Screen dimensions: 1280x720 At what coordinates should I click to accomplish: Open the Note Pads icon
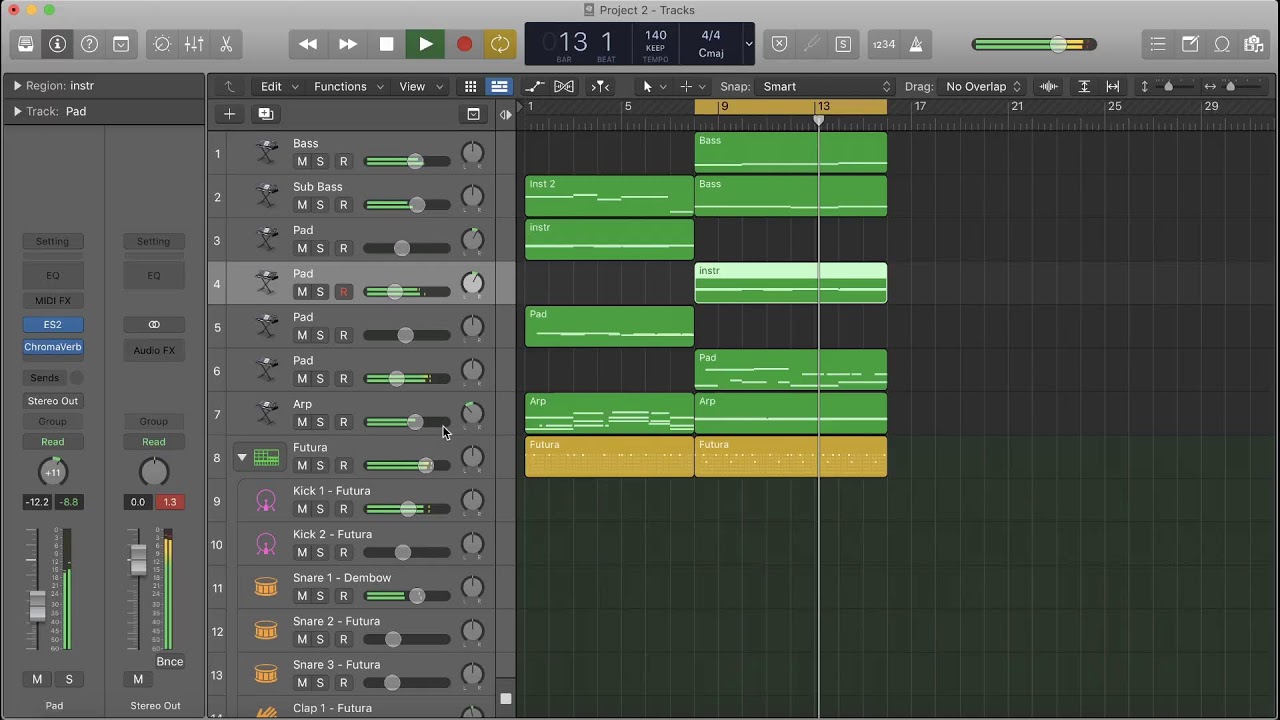click(x=1190, y=44)
